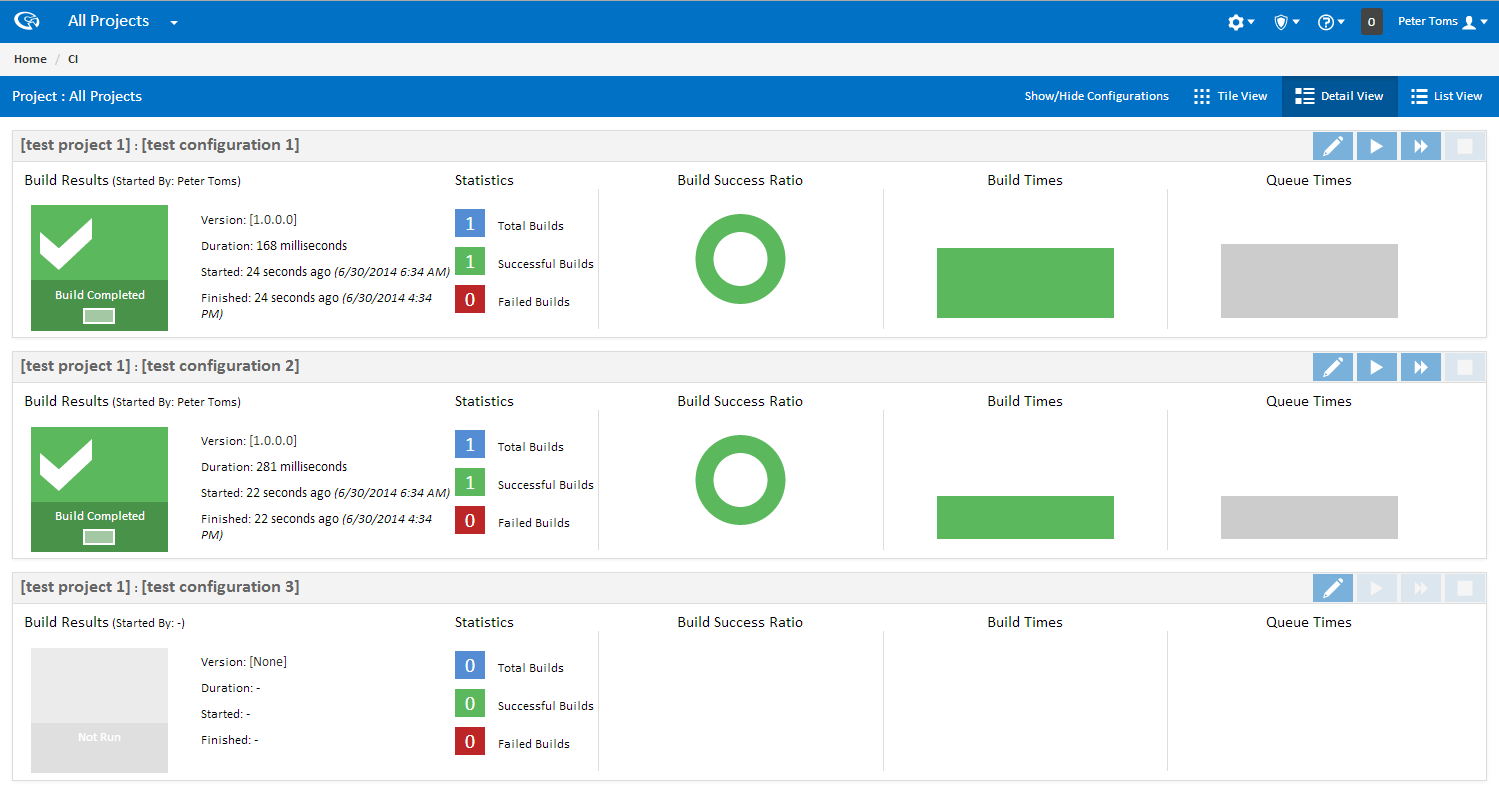Edit test configuration 2 with pencil icon
Image resolution: width=1499 pixels, height=786 pixels.
pos(1333,367)
